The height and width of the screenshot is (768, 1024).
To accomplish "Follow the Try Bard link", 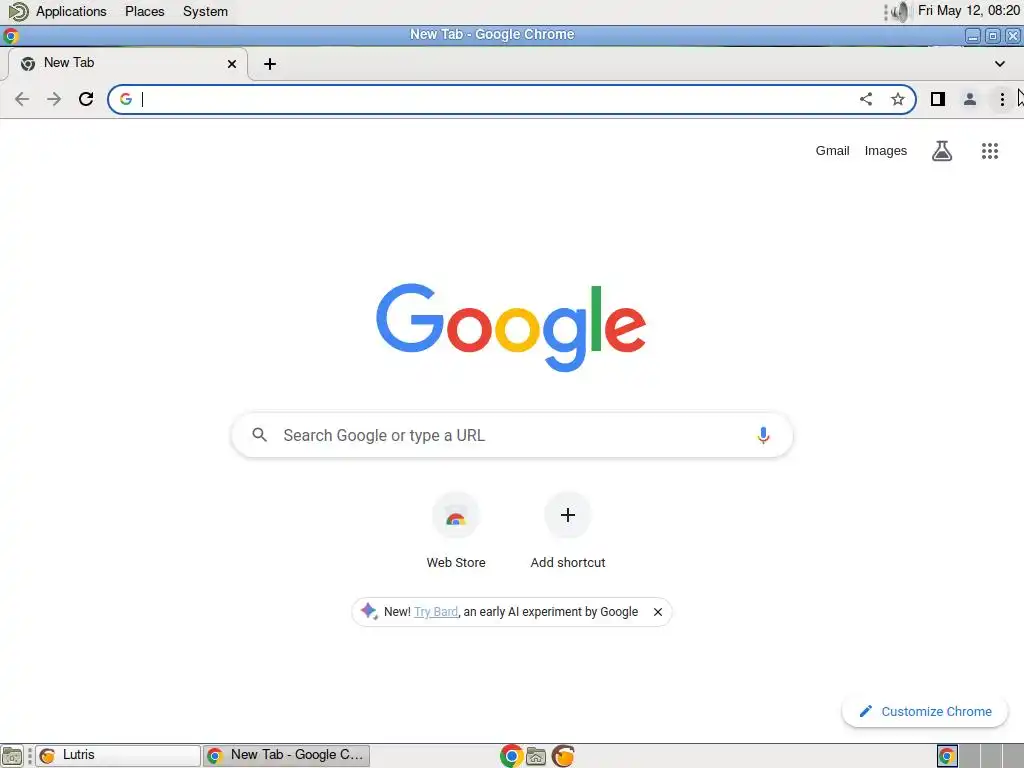I will click(x=436, y=612).
